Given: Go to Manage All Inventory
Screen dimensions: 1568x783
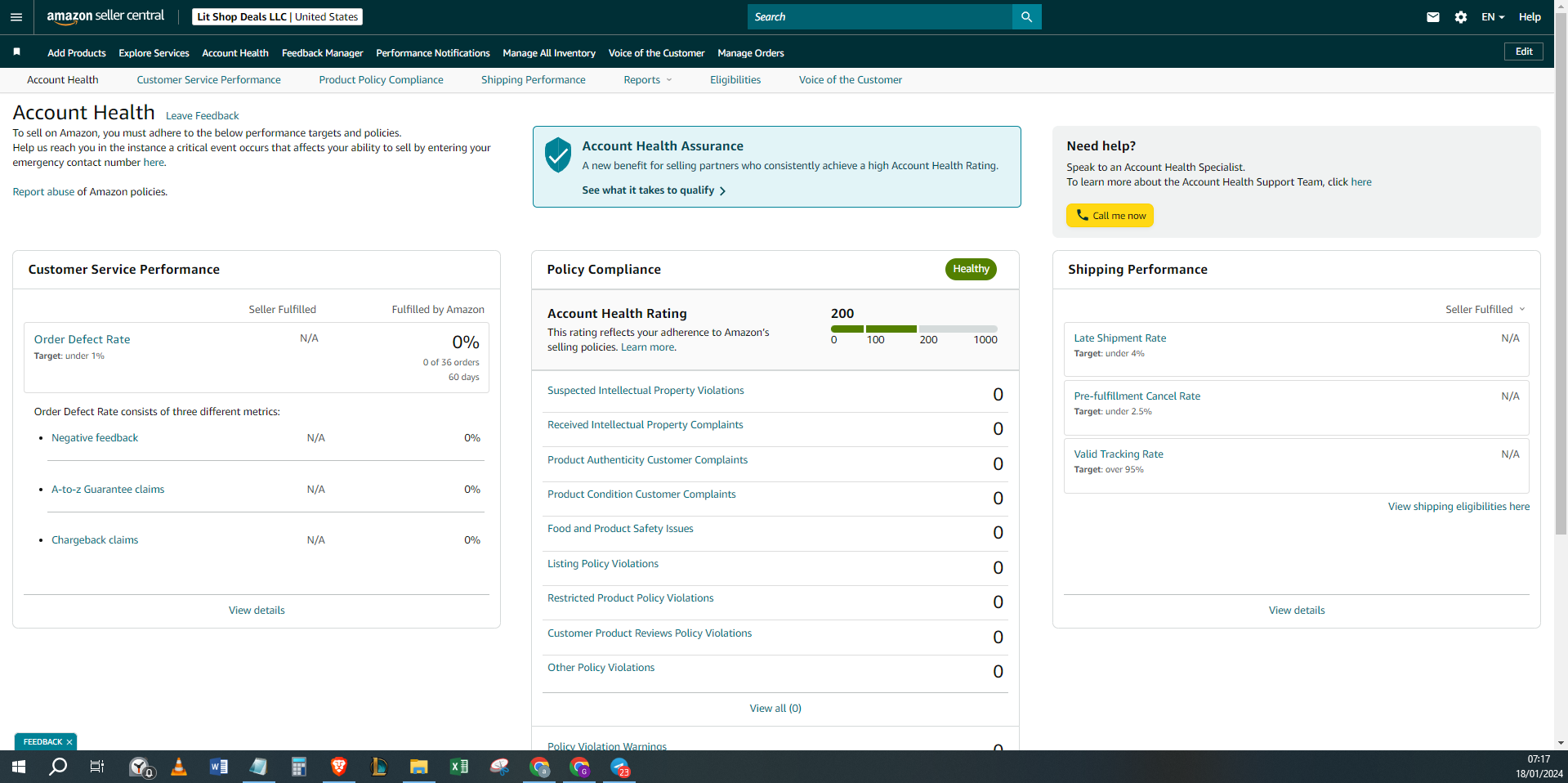Looking at the screenshot, I should [549, 53].
